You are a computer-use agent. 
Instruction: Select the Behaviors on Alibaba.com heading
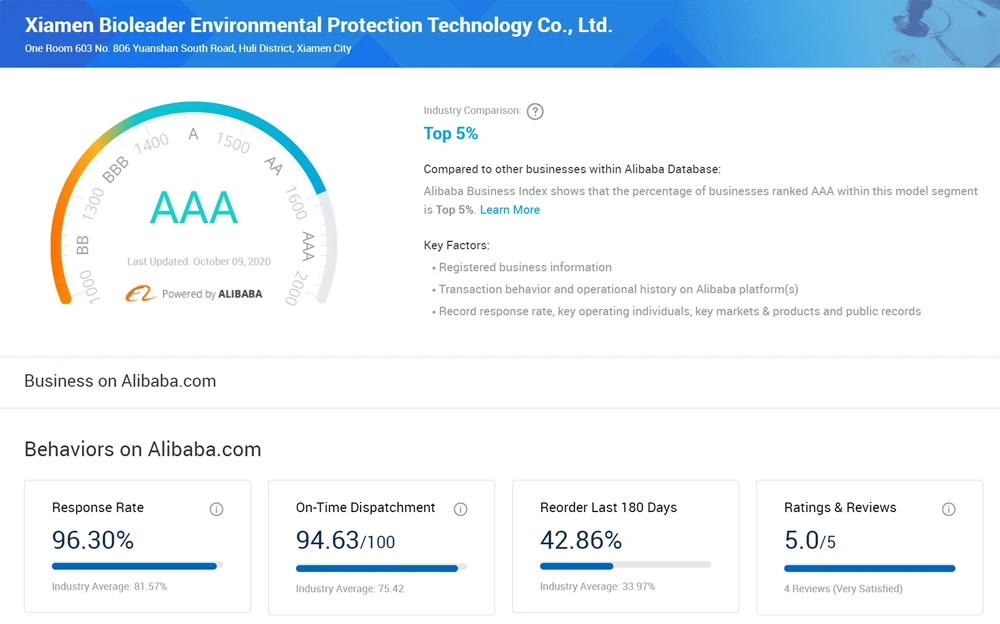click(x=143, y=449)
